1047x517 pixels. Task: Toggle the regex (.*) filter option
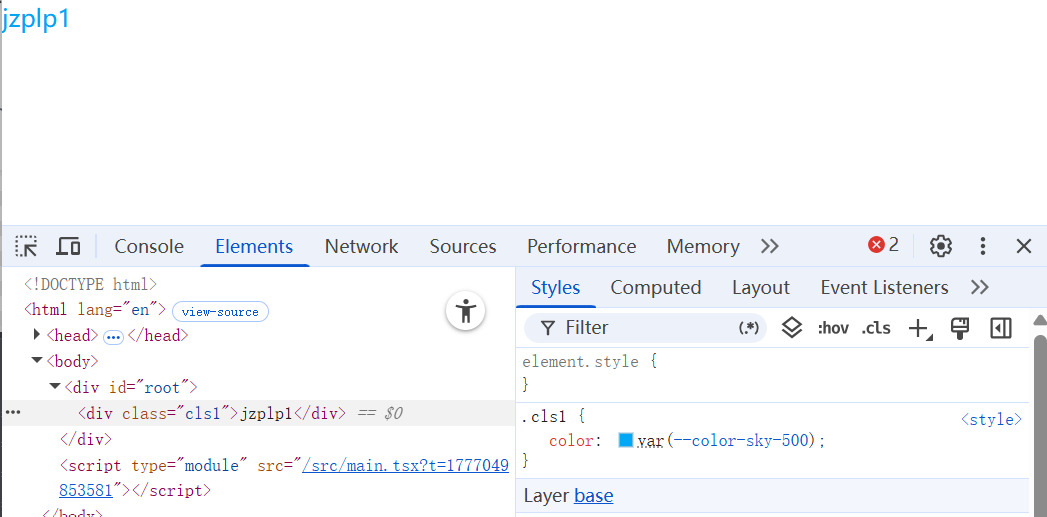click(x=749, y=328)
